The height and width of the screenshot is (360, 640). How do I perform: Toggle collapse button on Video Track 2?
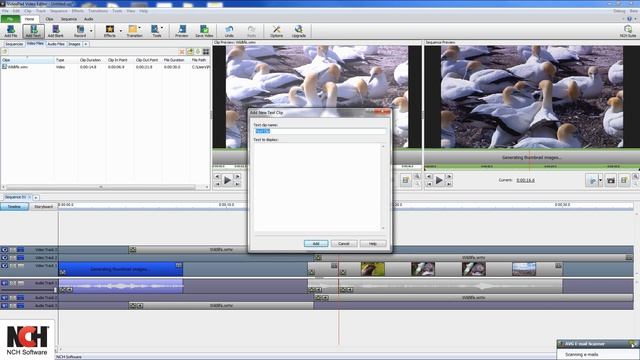20,258
